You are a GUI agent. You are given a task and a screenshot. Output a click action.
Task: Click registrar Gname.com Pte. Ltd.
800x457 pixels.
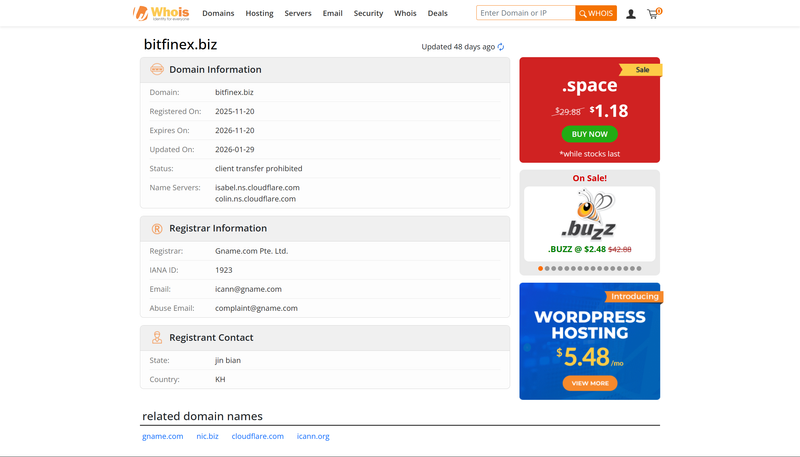pyautogui.click(x=252, y=251)
